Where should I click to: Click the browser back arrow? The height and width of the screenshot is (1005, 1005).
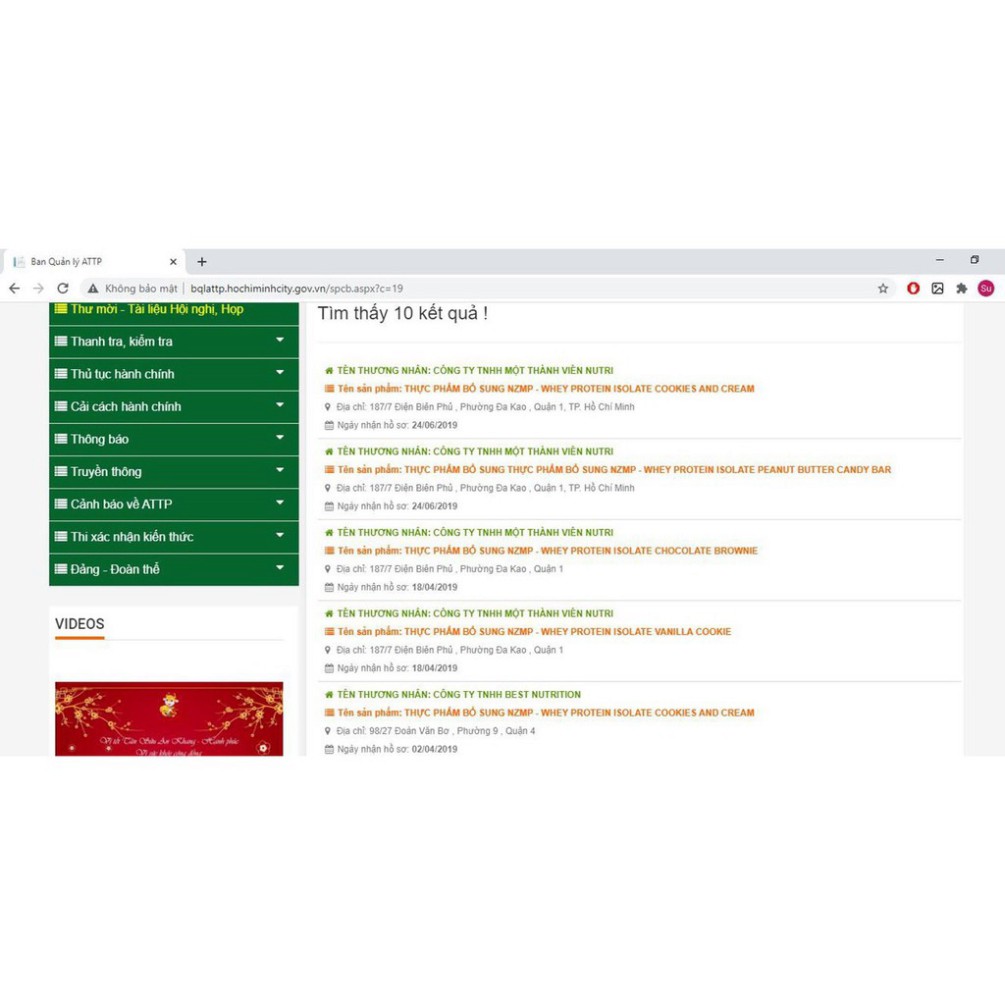14,288
